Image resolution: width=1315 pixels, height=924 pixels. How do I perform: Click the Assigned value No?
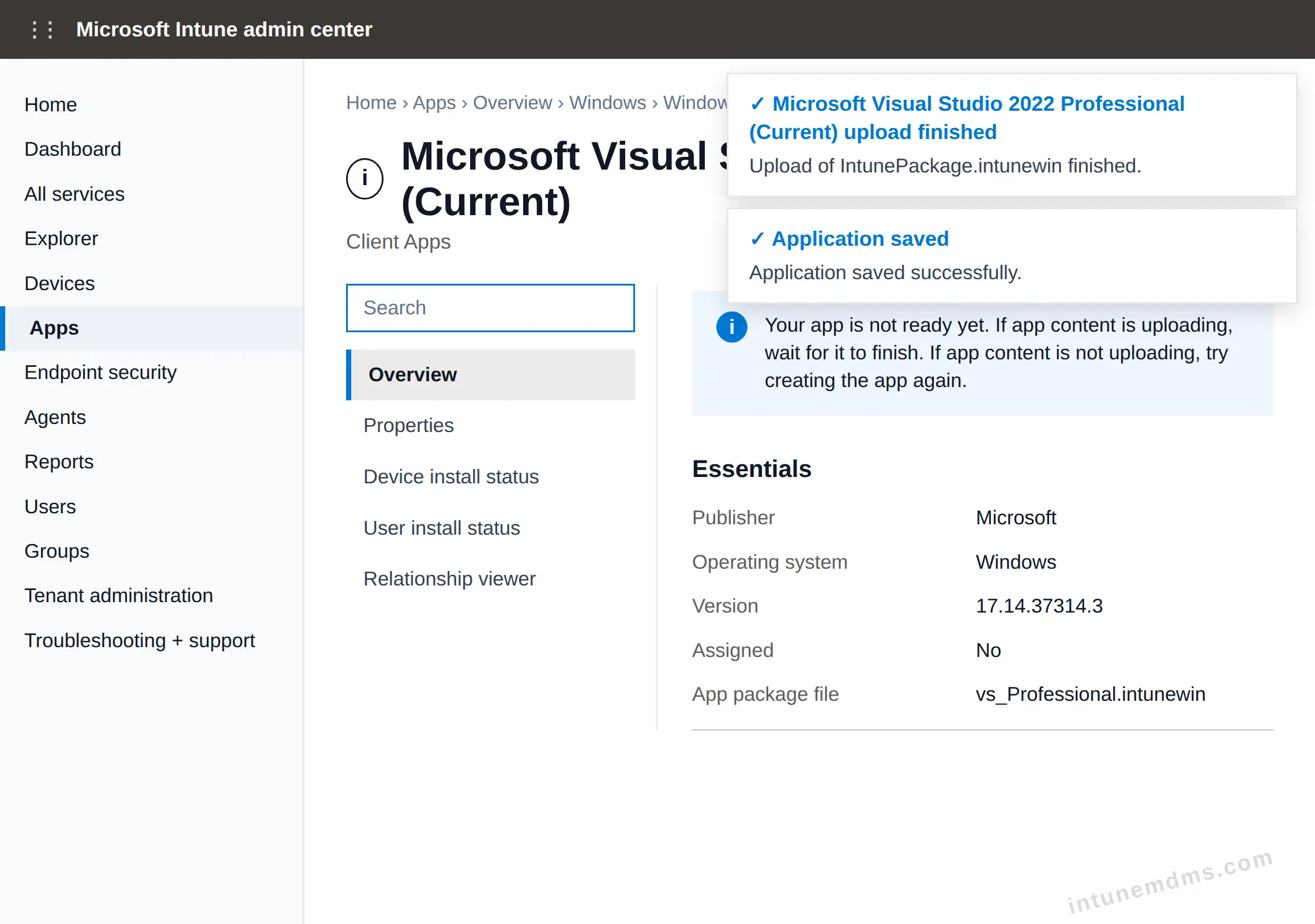[989, 651]
